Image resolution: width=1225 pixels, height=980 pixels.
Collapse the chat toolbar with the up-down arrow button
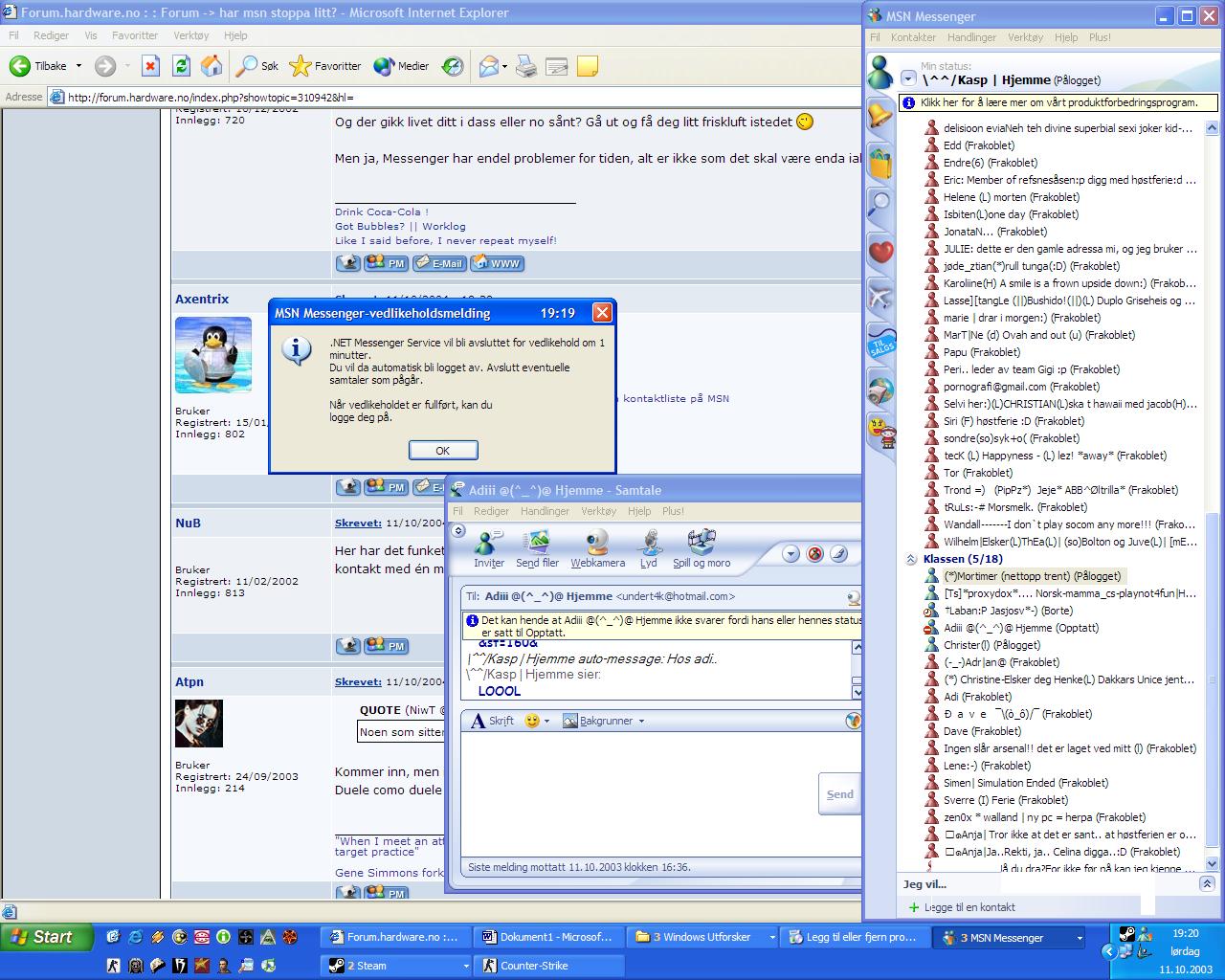[457, 531]
